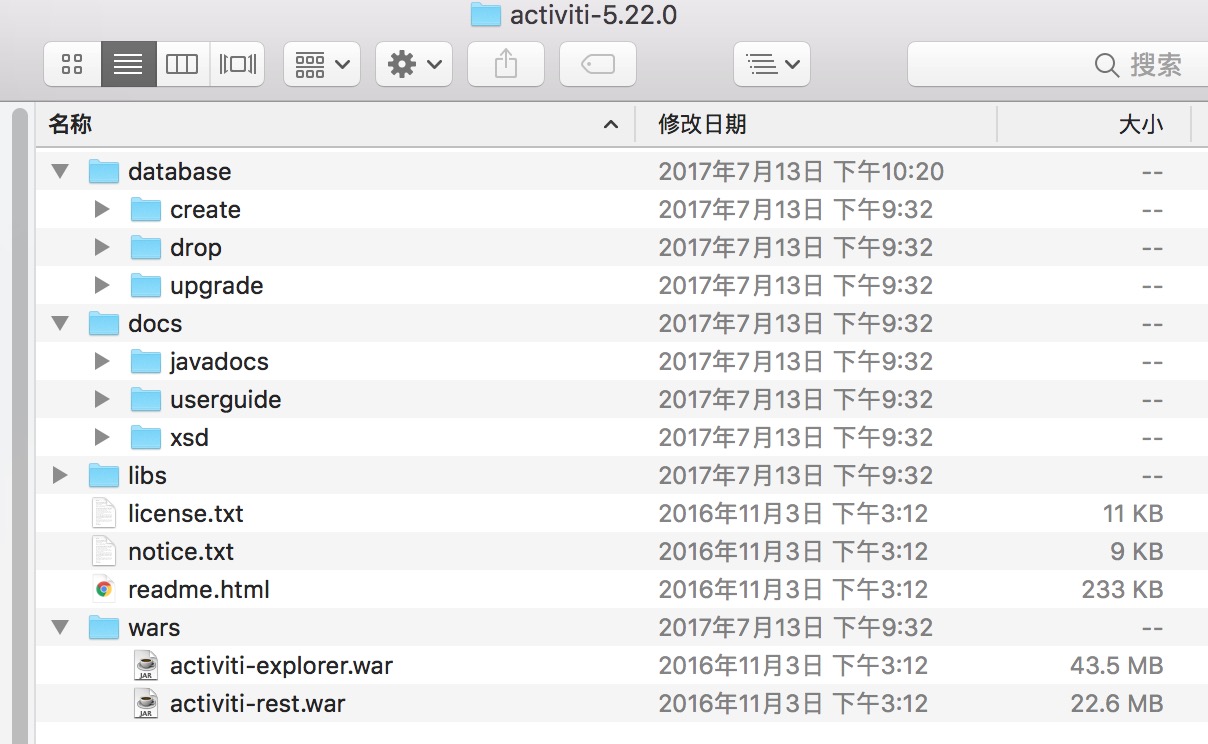
Task: Select the database folder icon
Action: point(104,172)
